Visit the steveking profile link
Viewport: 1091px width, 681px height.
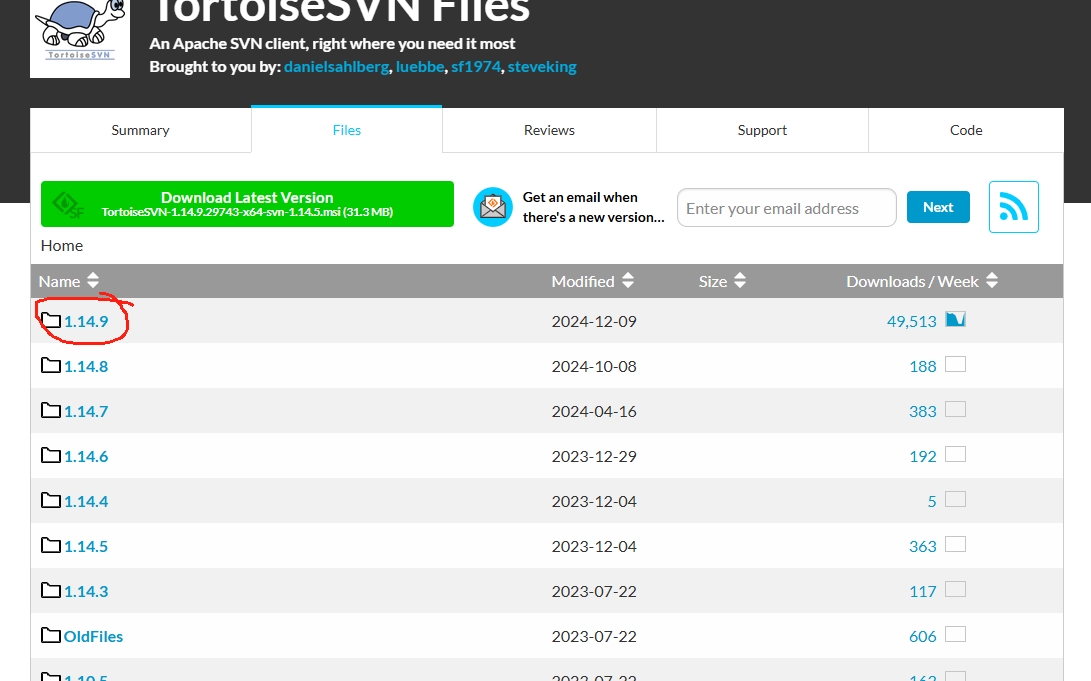click(x=541, y=66)
